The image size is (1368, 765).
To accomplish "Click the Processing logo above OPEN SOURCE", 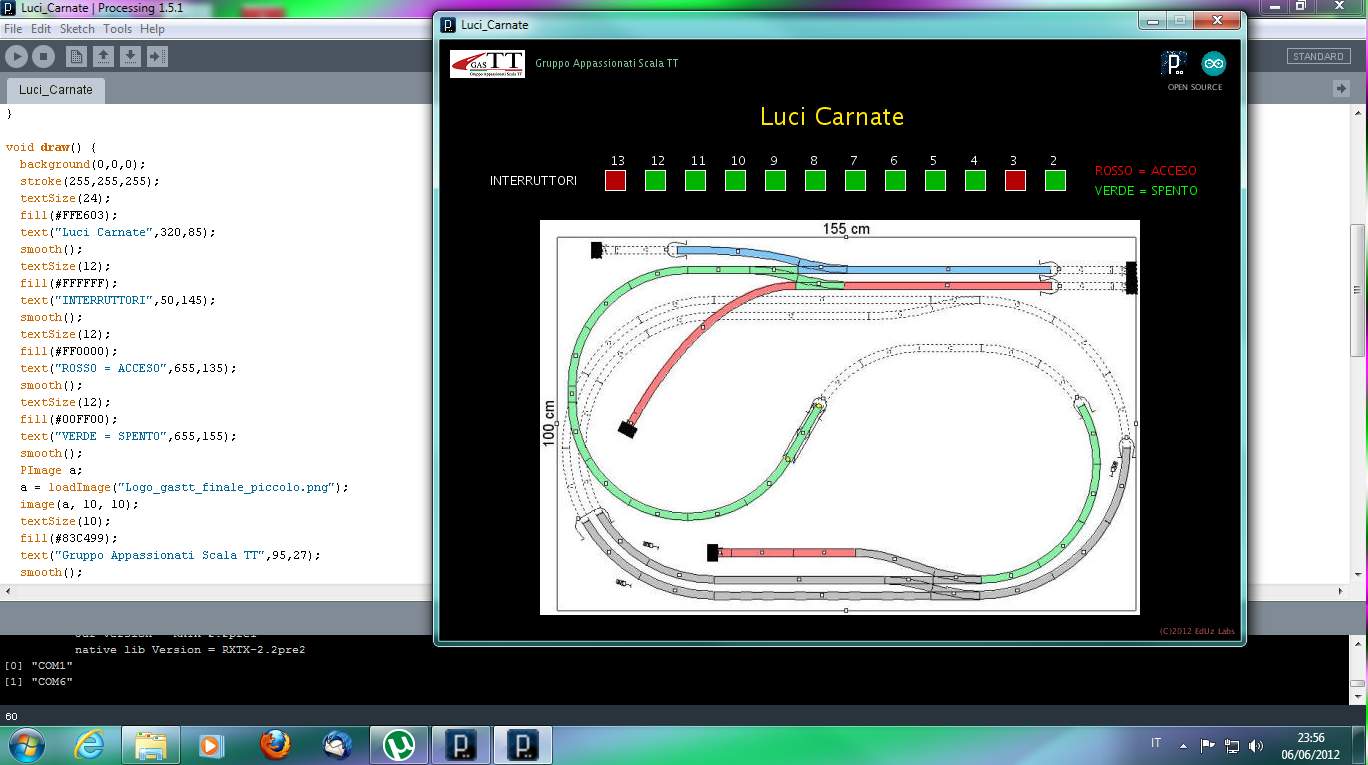I will (1174, 64).
